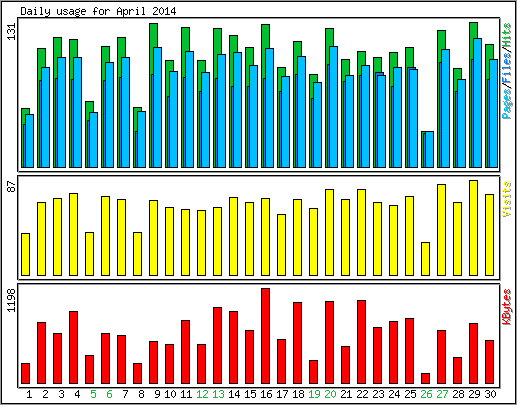Select the cyan files bar for day 1
This screenshot has height=405, width=517.
[x=30, y=141]
